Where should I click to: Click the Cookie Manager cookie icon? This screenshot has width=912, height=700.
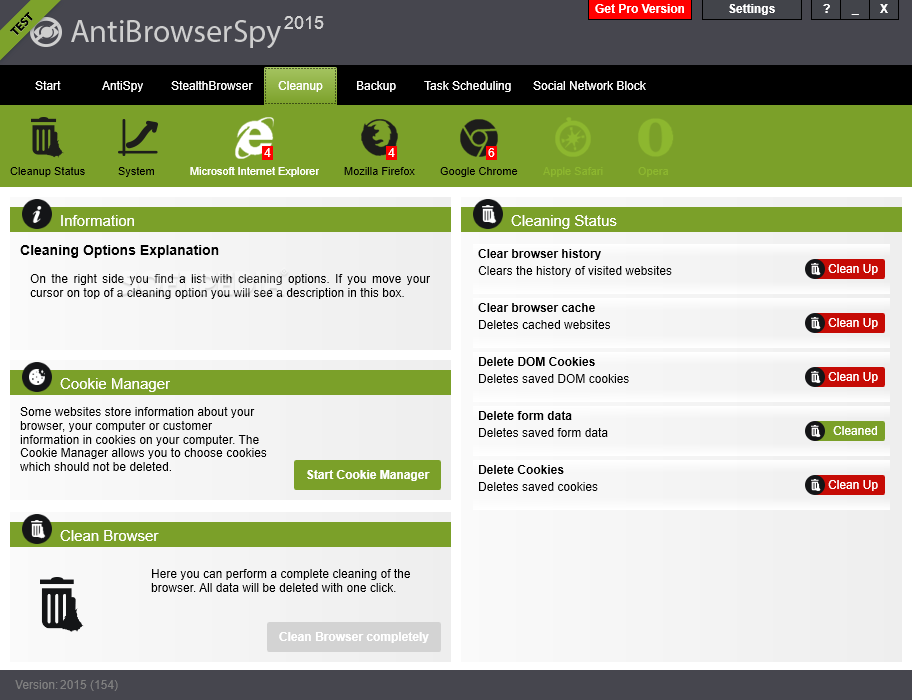37,377
